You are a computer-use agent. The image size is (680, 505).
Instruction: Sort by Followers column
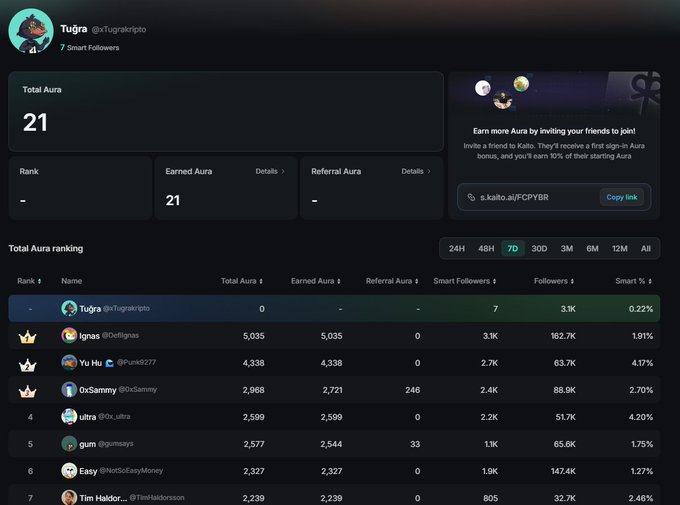(x=554, y=281)
